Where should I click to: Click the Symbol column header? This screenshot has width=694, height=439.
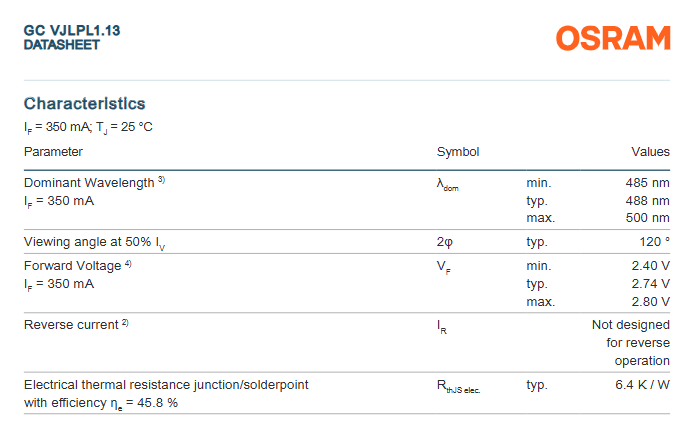click(x=458, y=152)
